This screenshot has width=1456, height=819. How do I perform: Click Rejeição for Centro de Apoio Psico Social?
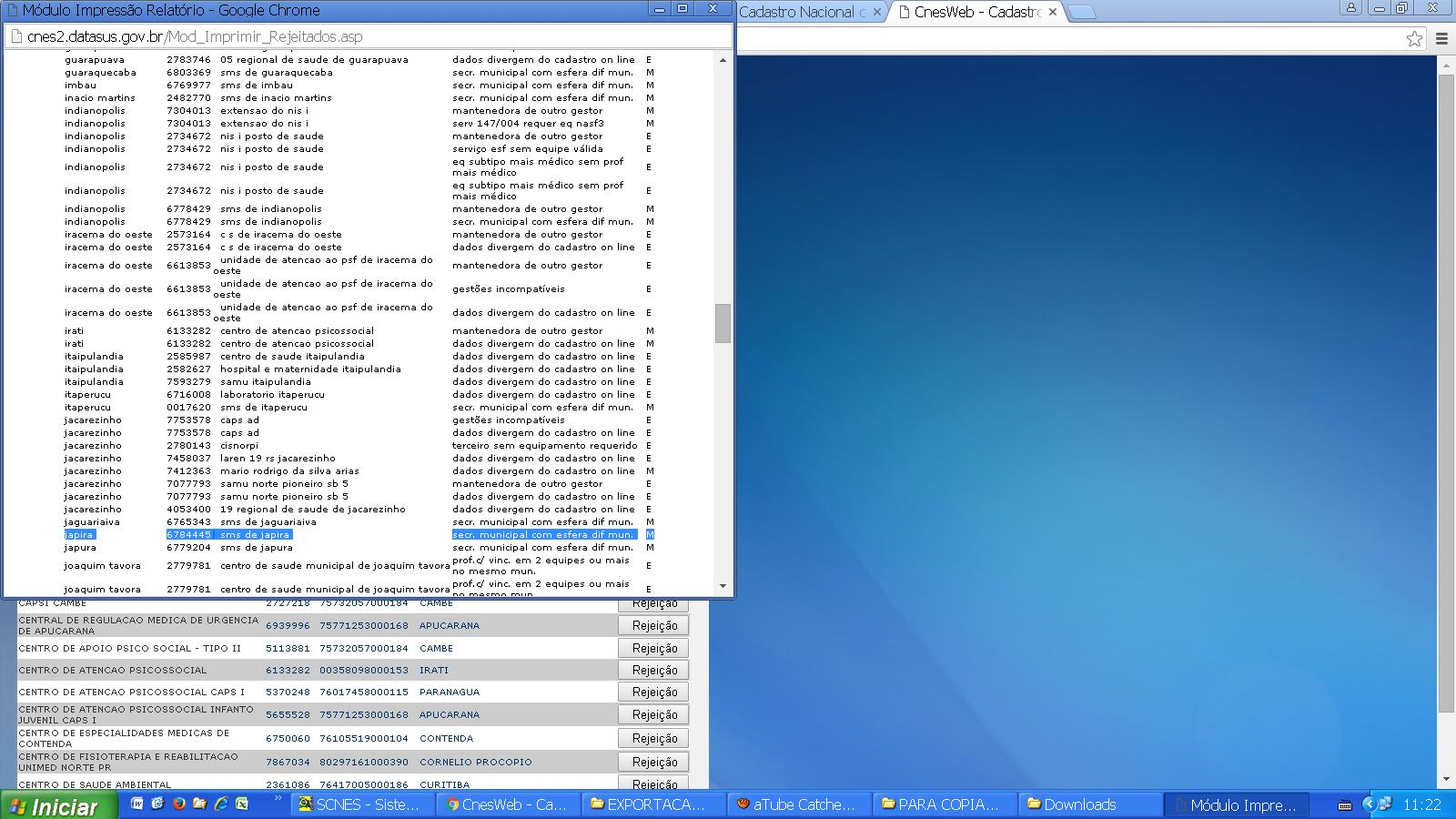[x=653, y=648]
